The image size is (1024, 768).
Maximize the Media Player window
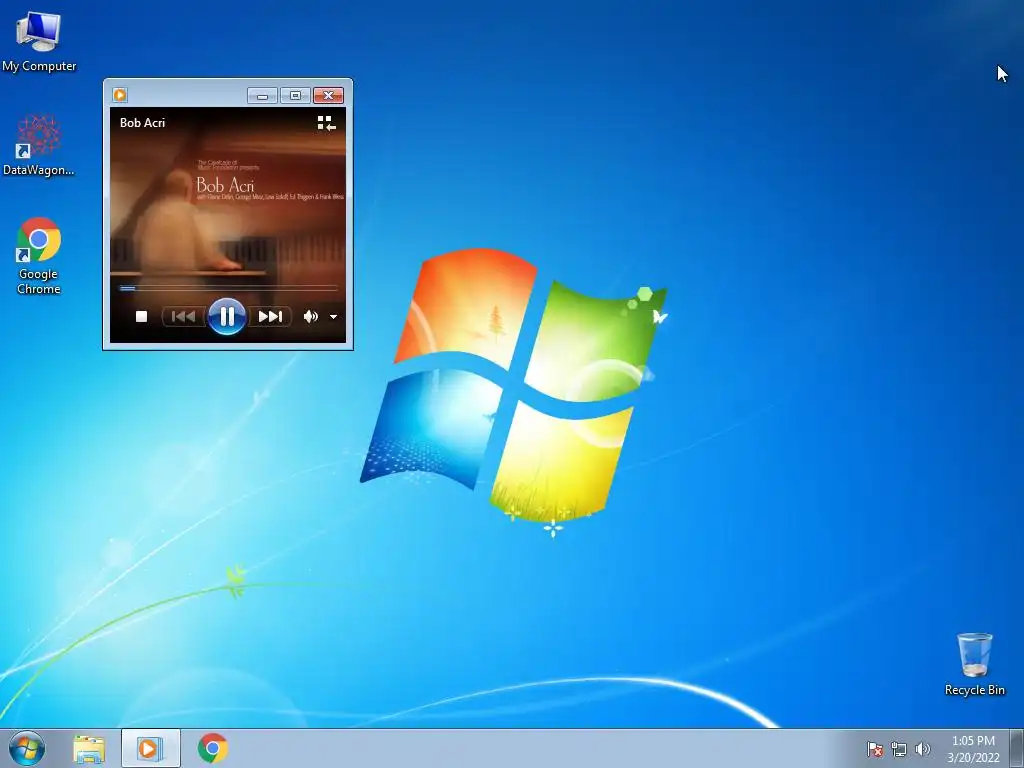295,96
